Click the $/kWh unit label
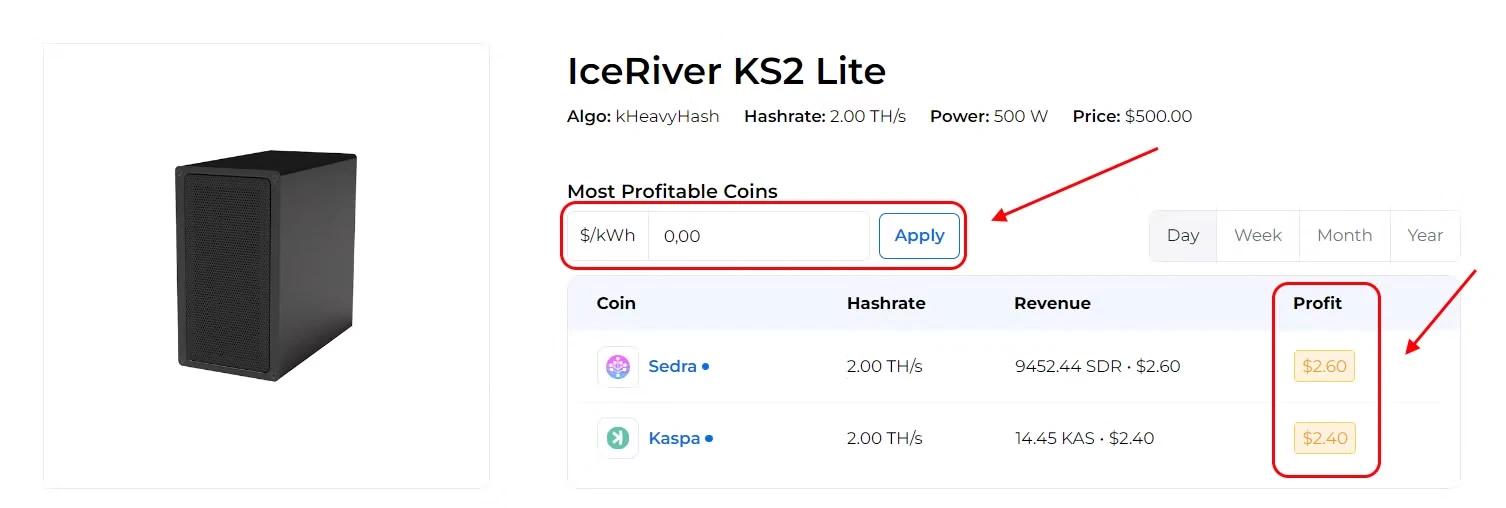 pyautogui.click(x=608, y=237)
